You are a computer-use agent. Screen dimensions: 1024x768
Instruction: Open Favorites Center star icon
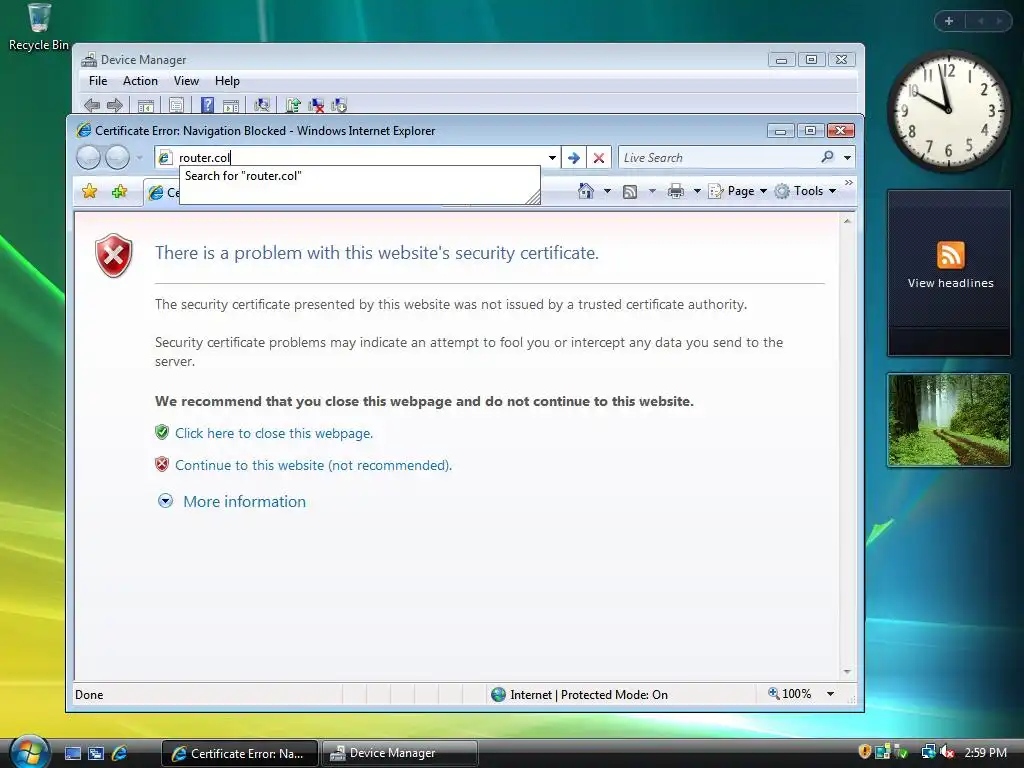point(89,191)
